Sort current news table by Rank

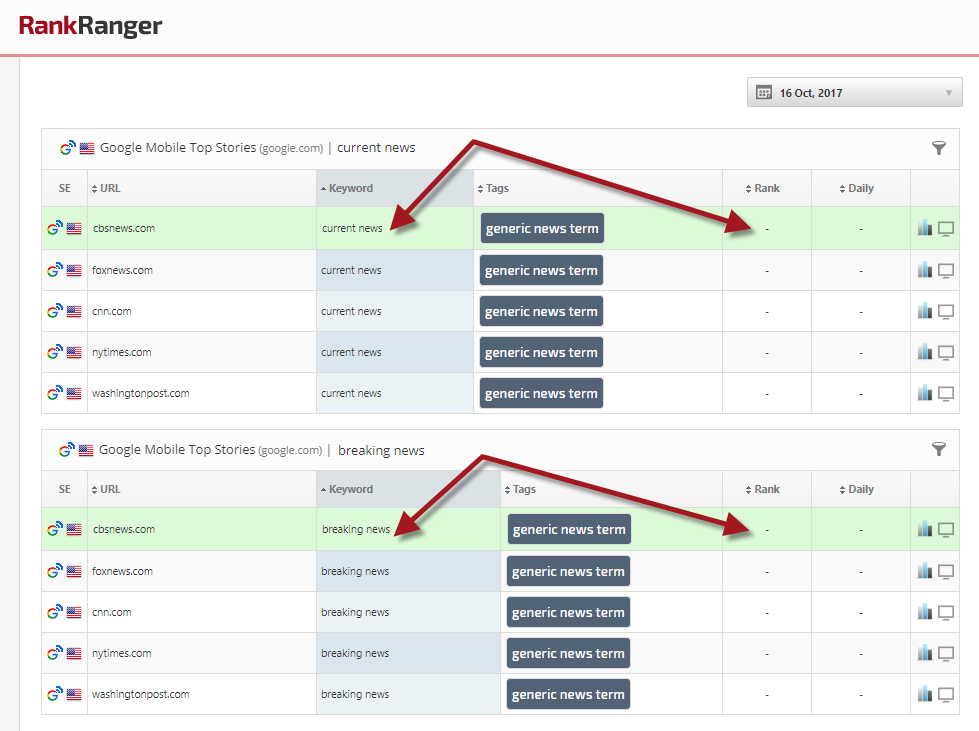pos(762,188)
